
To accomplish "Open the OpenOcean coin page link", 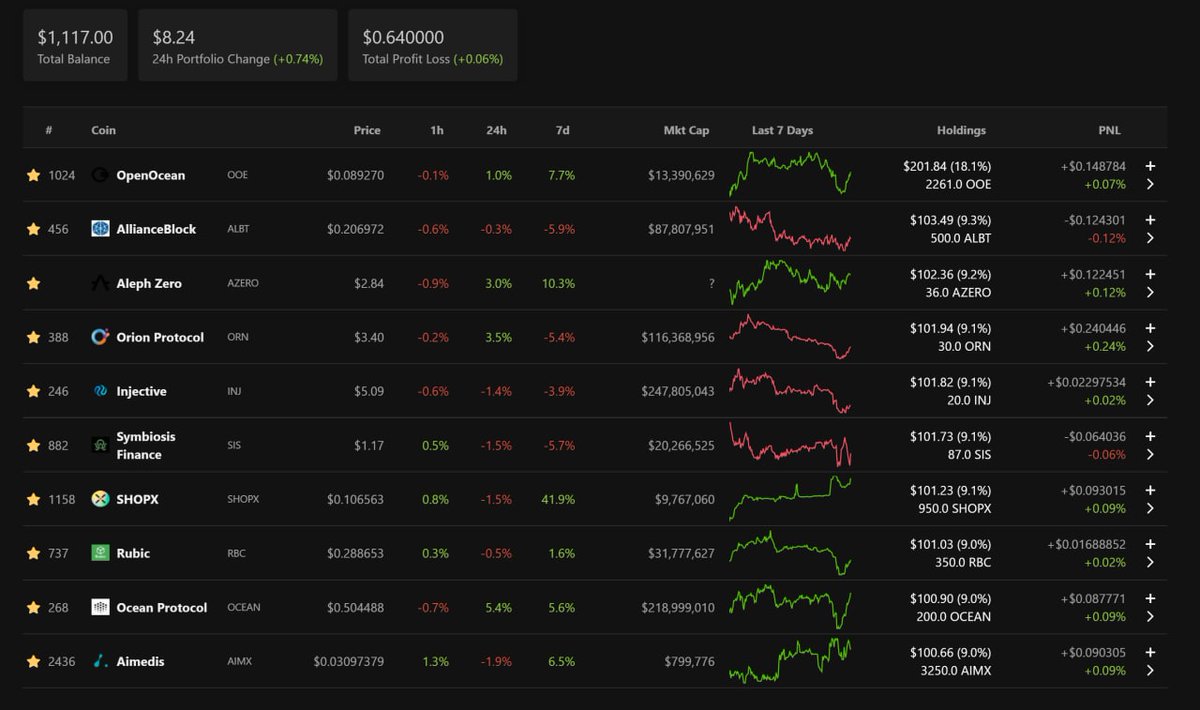I will pos(151,175).
